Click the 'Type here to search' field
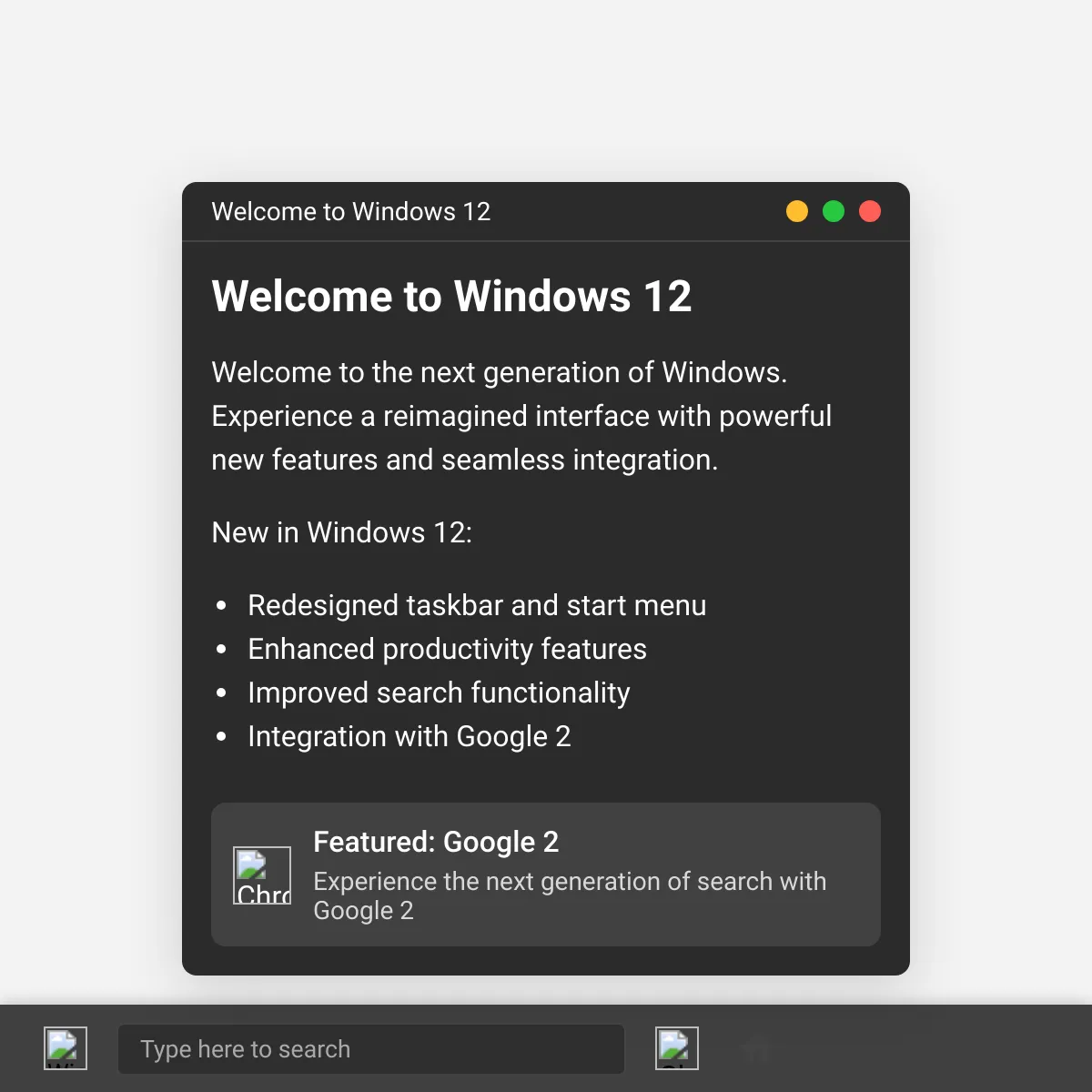This screenshot has height=1092, width=1092. point(371,1049)
